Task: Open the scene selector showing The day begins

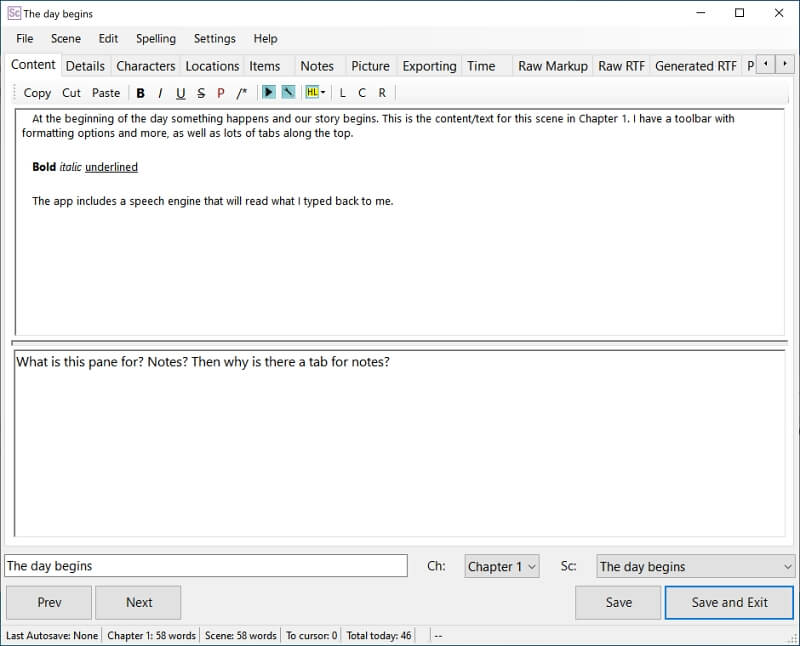Action: click(x=695, y=566)
